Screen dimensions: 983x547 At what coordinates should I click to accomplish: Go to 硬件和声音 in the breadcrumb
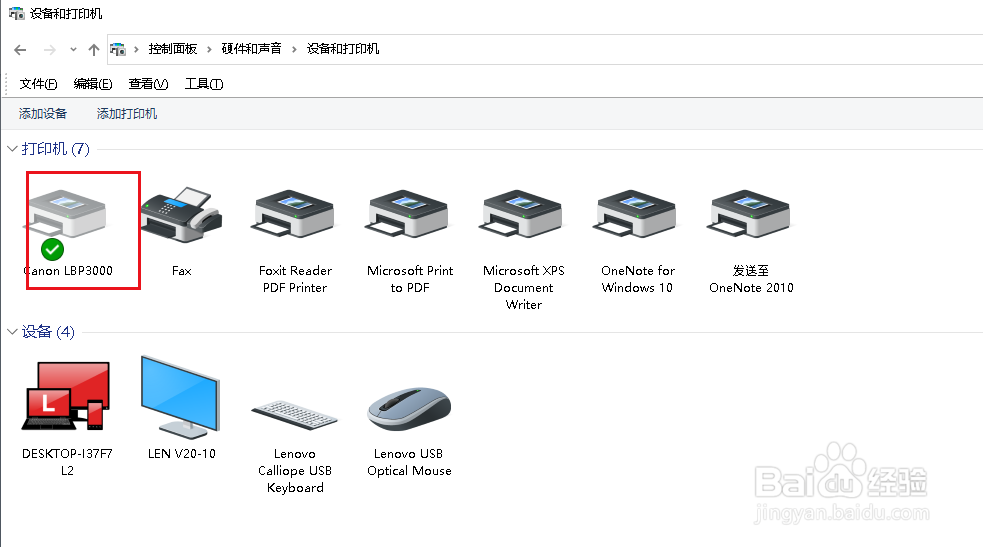tap(251, 49)
